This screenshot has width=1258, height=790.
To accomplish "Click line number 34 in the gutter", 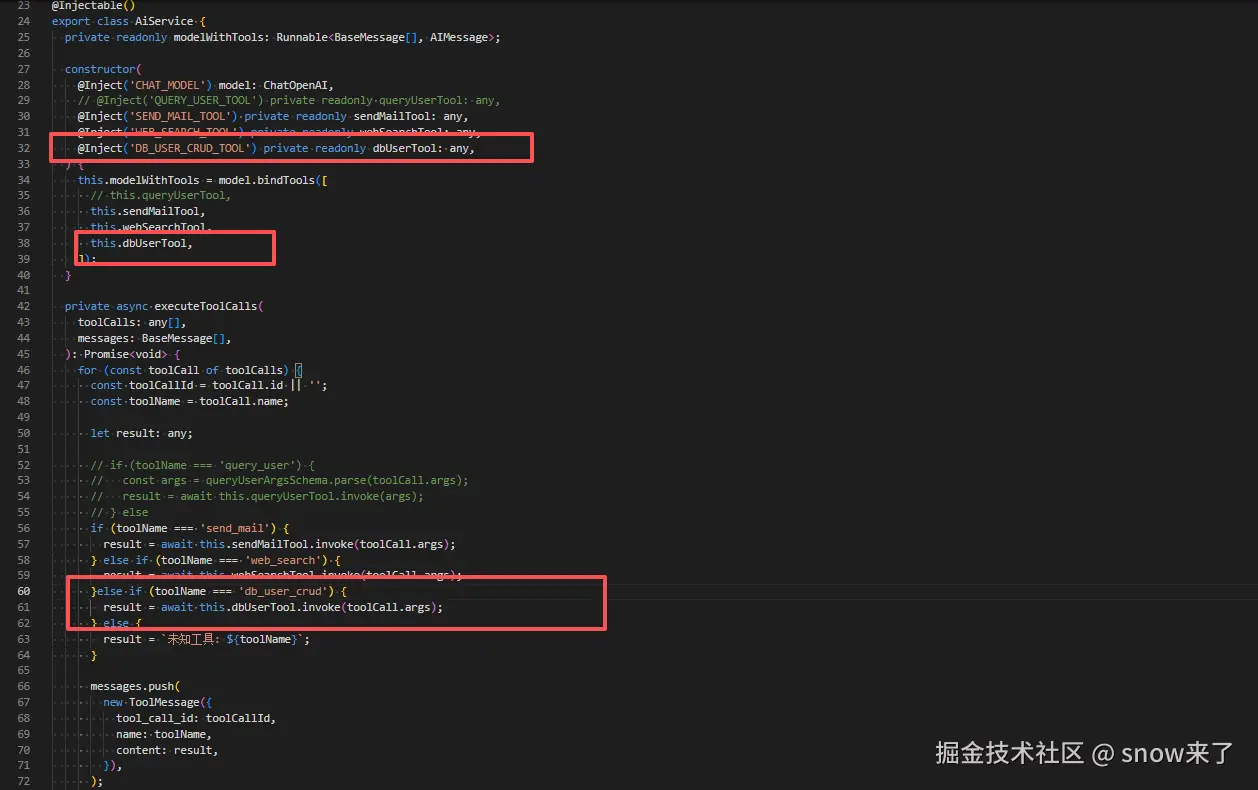I will [x=24, y=180].
